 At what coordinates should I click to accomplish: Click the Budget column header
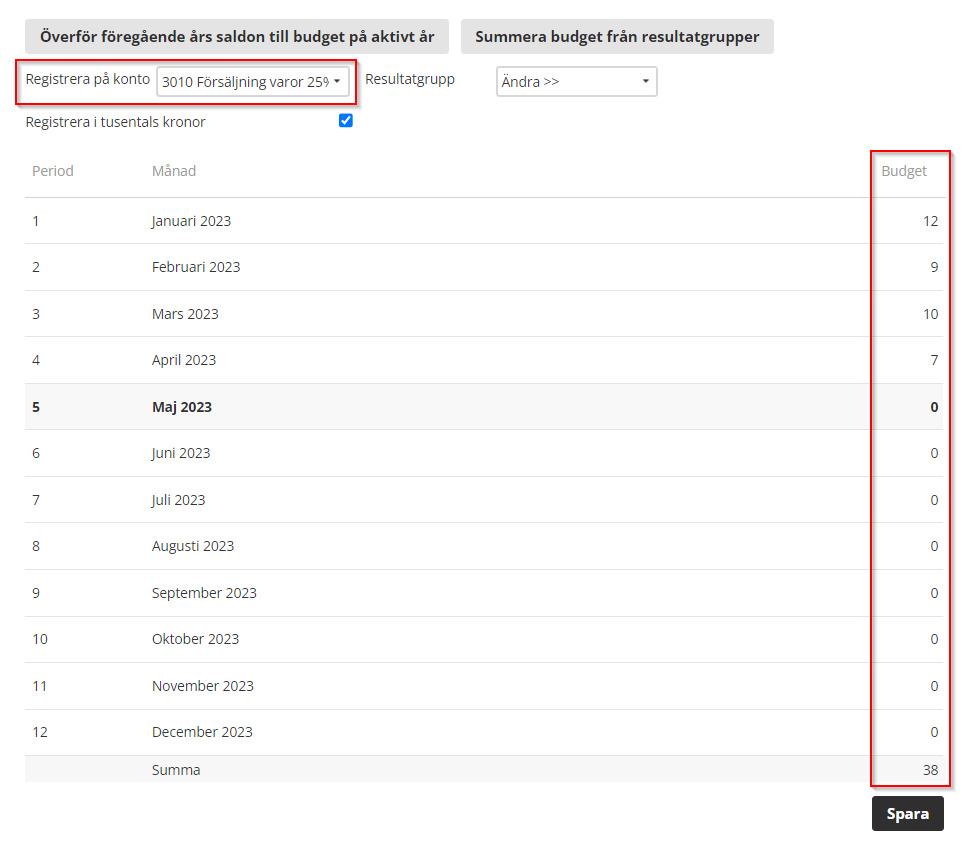point(904,172)
